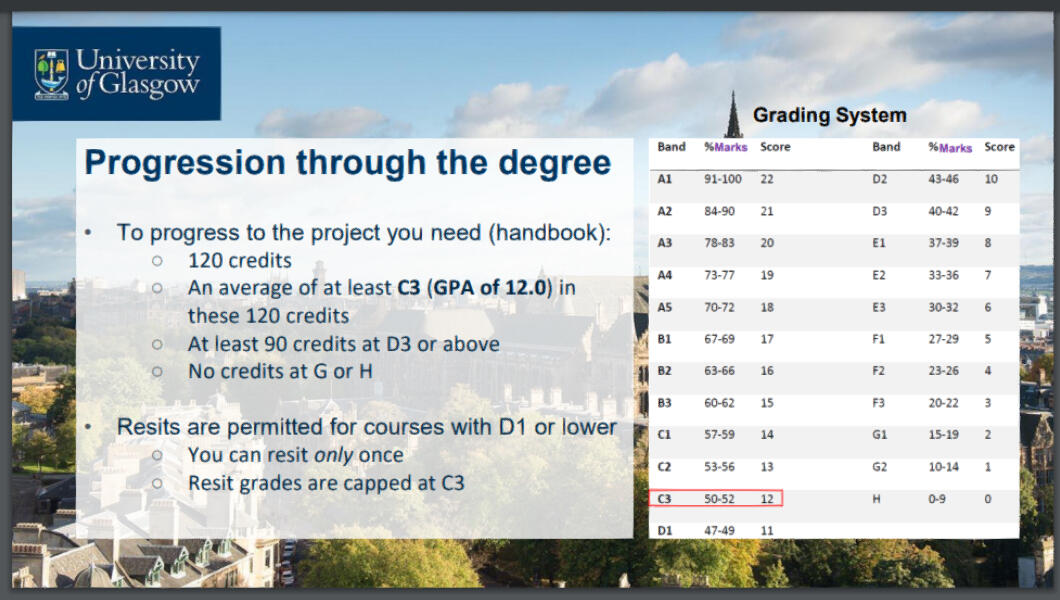
Task: Select the C2 band cell
Action: 665,467
